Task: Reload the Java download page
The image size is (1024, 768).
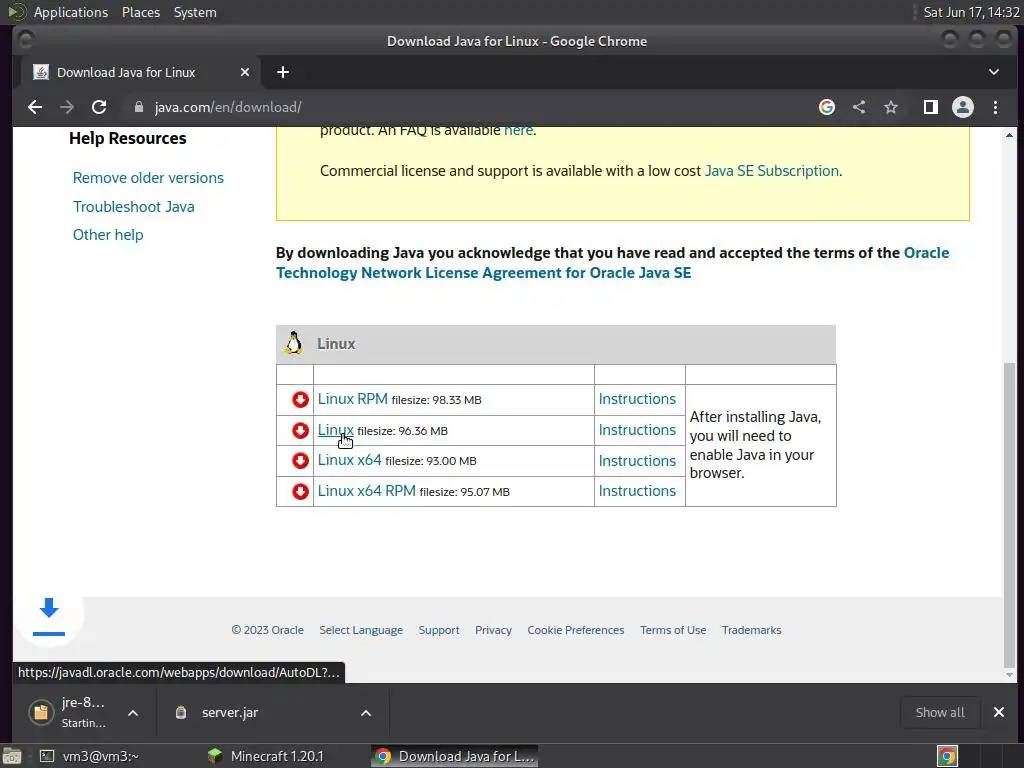Action: coord(99,107)
